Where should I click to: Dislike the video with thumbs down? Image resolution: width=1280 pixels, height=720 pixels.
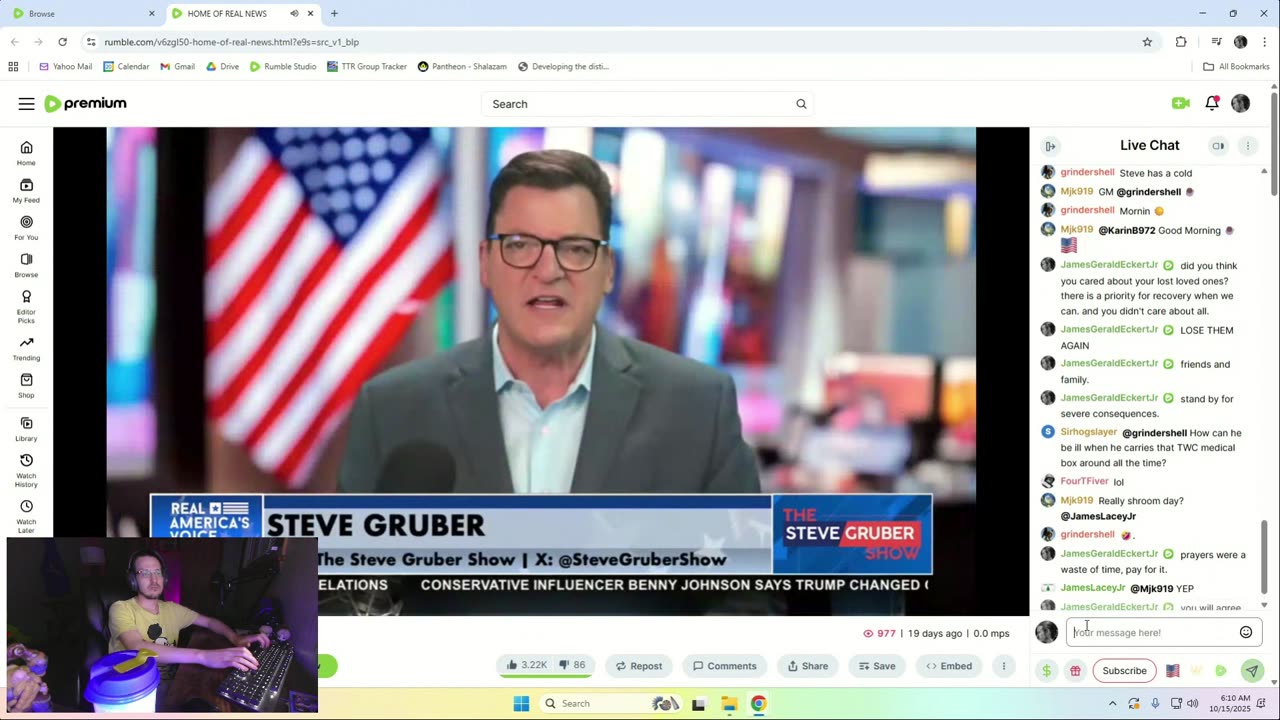pos(572,666)
